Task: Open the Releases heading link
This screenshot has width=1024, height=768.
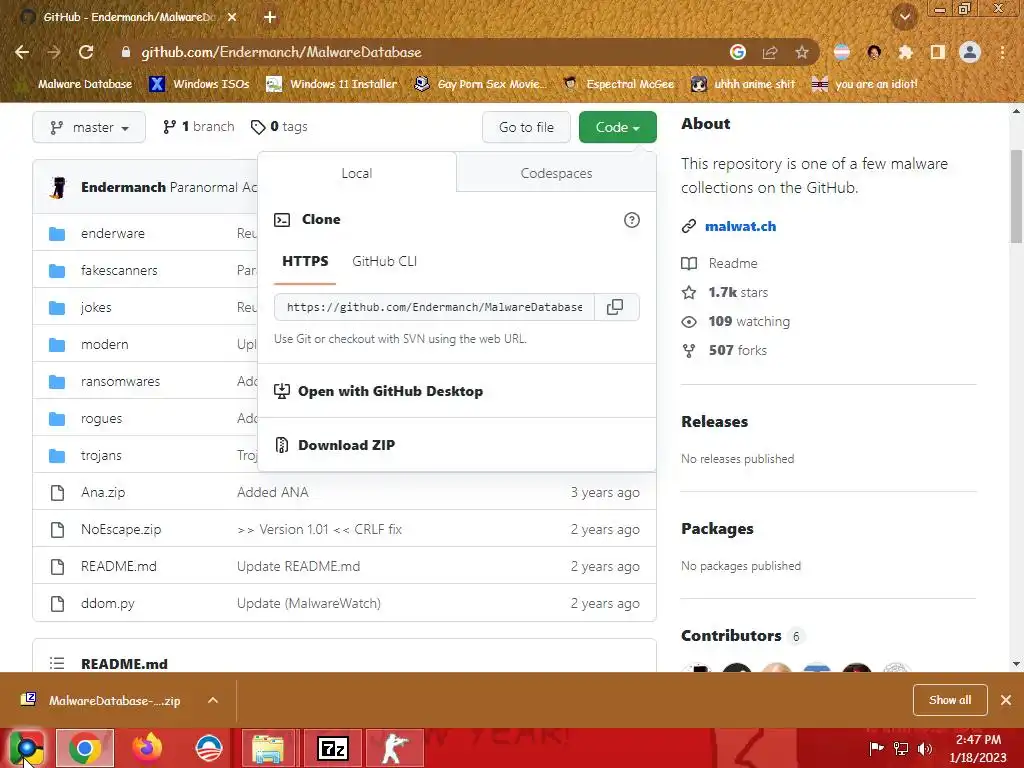Action: tap(714, 422)
